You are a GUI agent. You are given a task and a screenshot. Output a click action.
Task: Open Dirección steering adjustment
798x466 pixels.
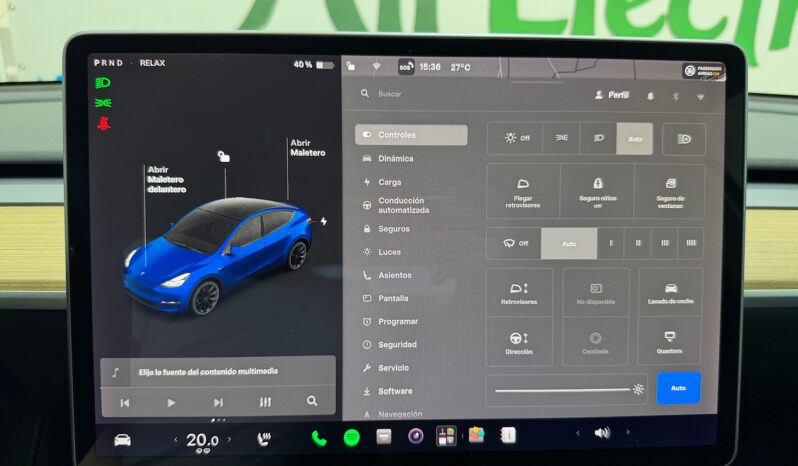click(x=519, y=342)
